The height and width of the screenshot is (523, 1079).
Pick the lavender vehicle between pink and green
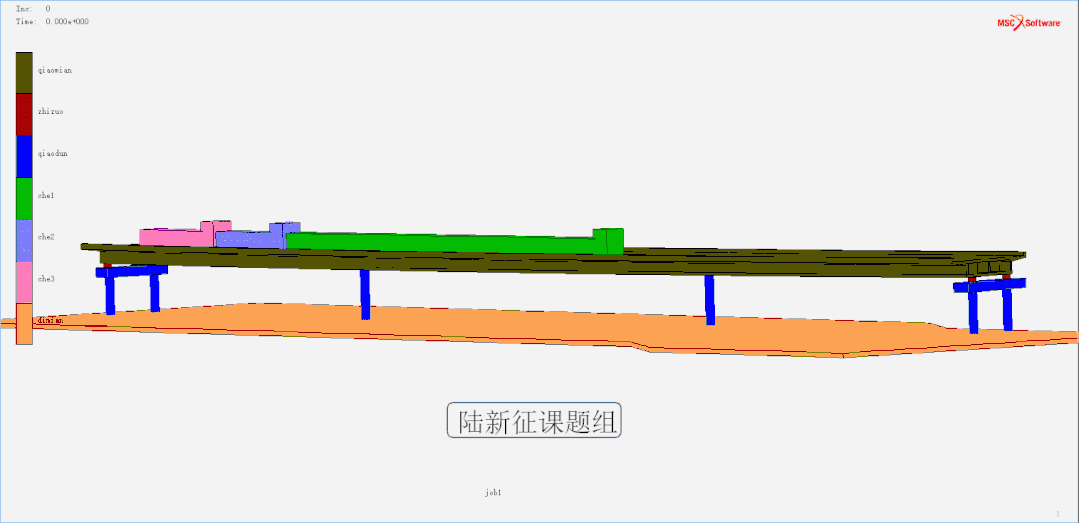(x=250, y=238)
